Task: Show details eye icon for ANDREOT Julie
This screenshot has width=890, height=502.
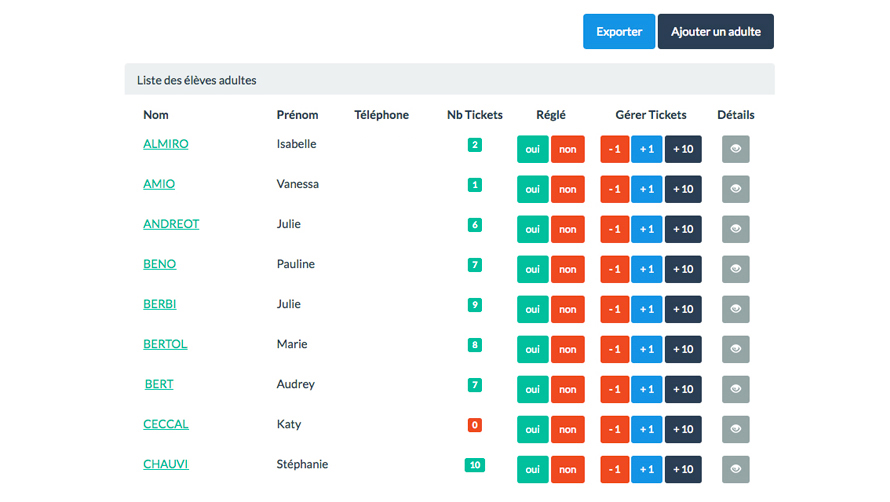Action: pos(735,229)
